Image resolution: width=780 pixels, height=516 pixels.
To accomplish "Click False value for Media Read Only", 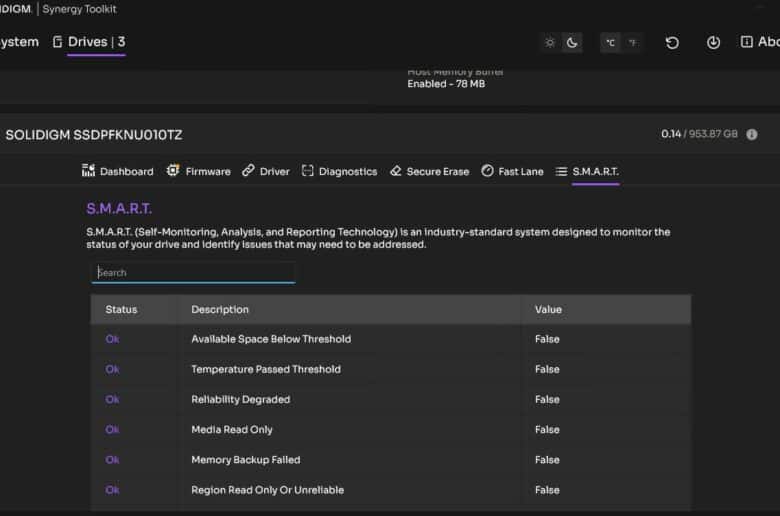I will pos(547,429).
